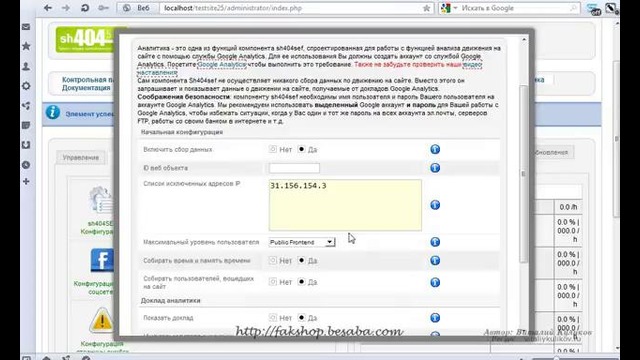Open the Facebook social config icon
The height and width of the screenshot is (360, 640).
102,260
